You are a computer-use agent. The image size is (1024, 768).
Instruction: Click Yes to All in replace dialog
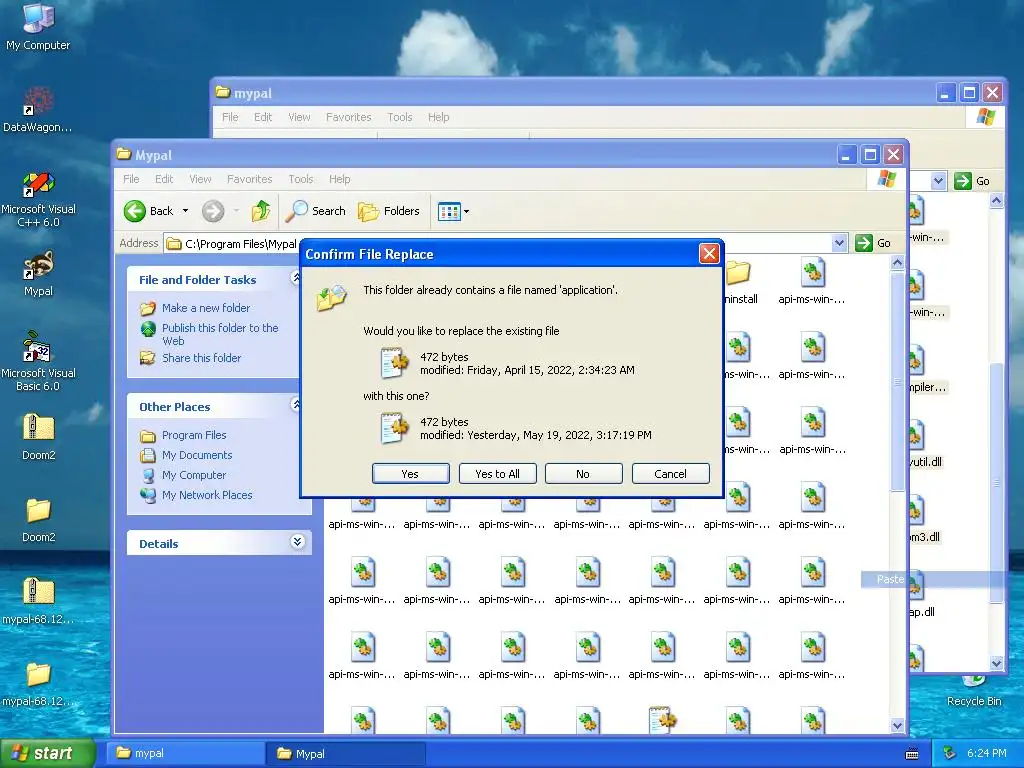[x=498, y=473]
